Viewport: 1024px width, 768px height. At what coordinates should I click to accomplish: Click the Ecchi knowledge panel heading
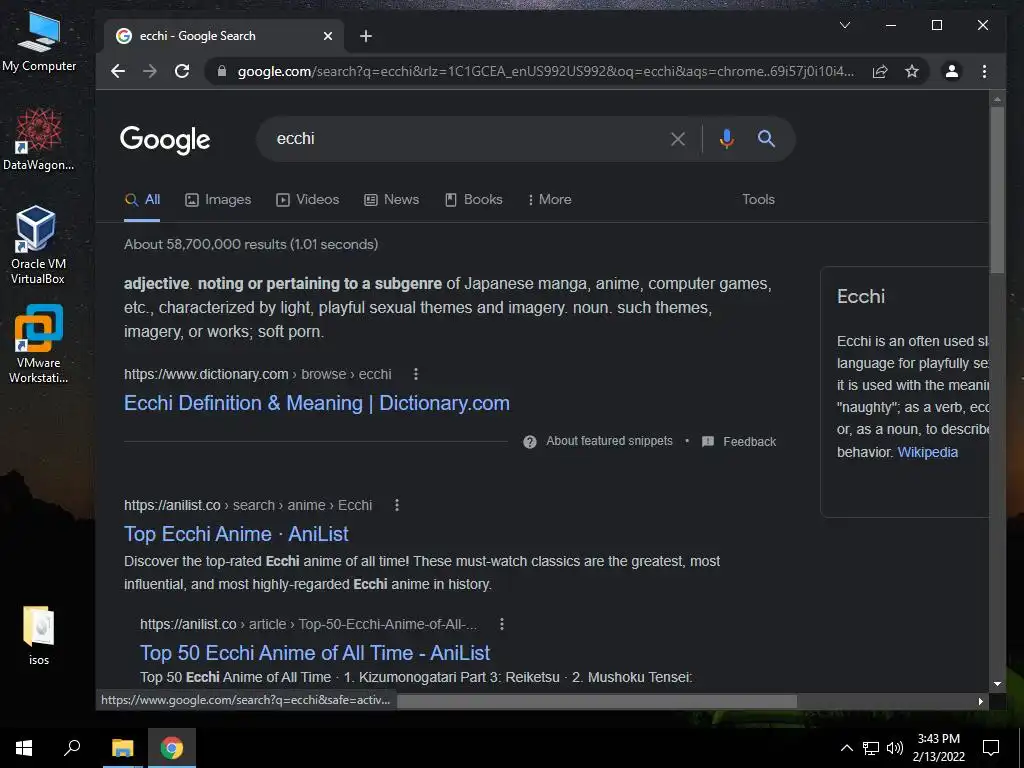861,296
